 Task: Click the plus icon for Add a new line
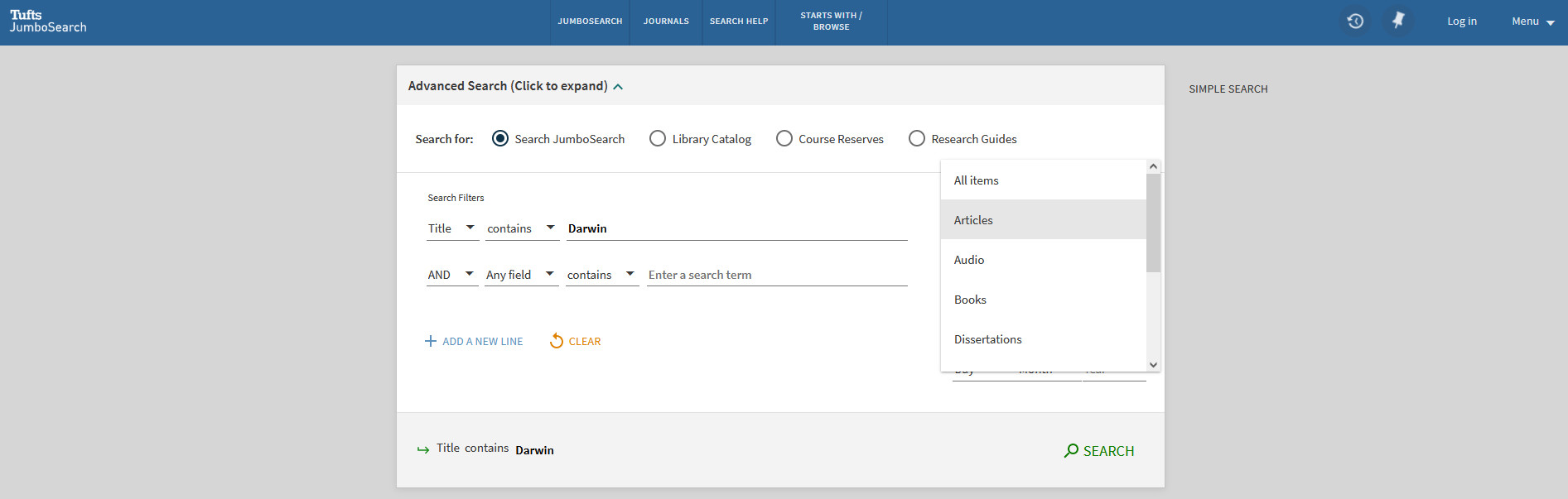click(x=431, y=341)
